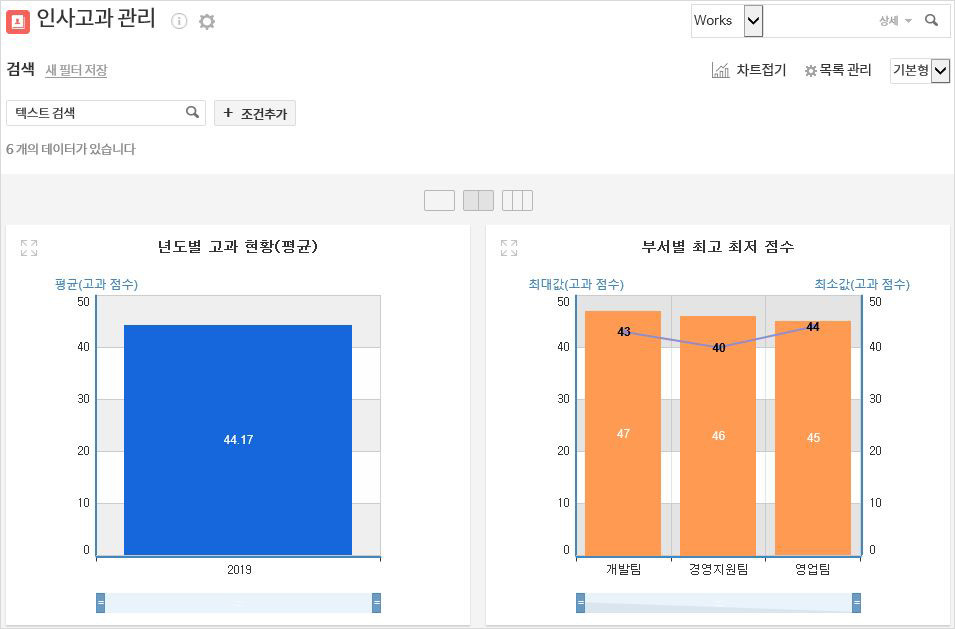The height and width of the screenshot is (629, 955).
Task: Switch to single-column chart layout
Action: 439,200
